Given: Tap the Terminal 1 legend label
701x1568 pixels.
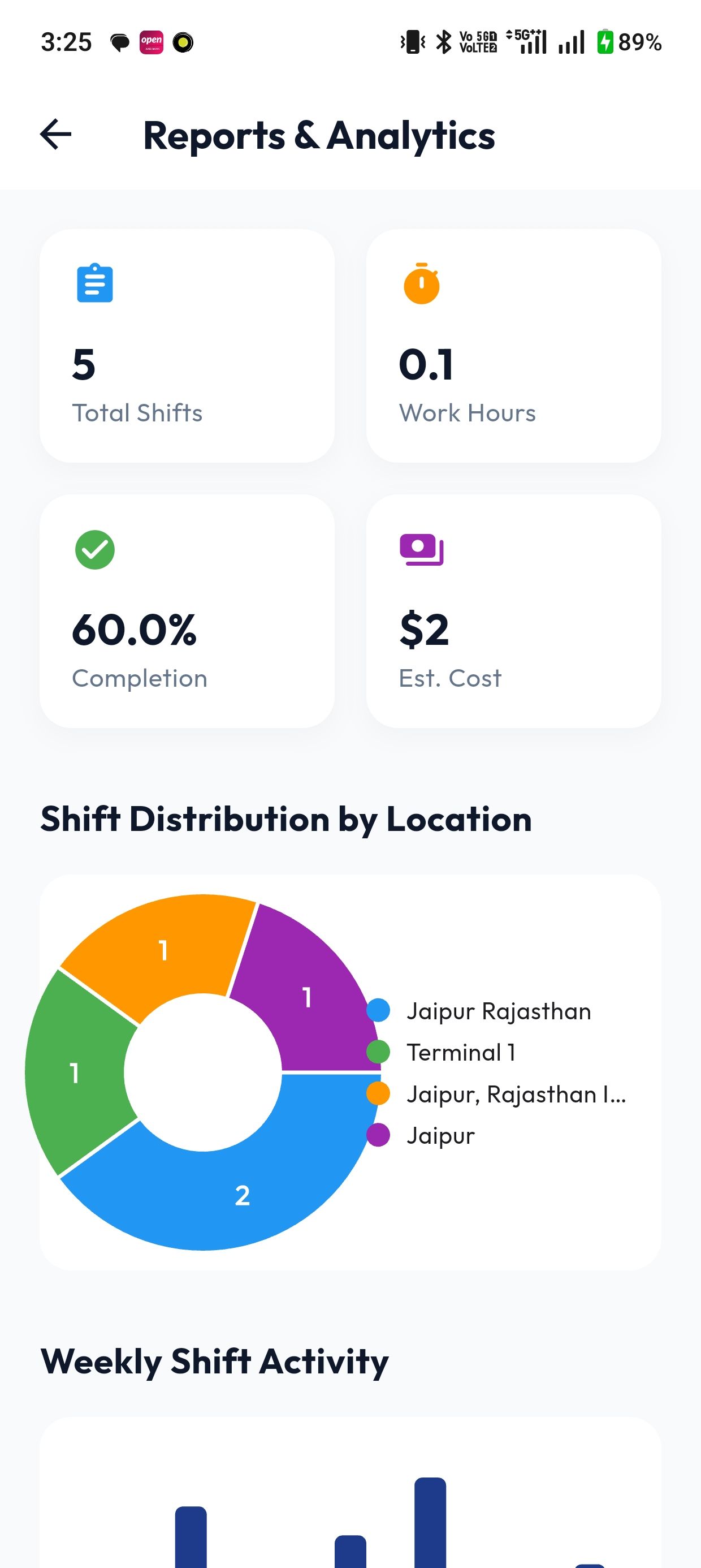Looking at the screenshot, I should (461, 1053).
